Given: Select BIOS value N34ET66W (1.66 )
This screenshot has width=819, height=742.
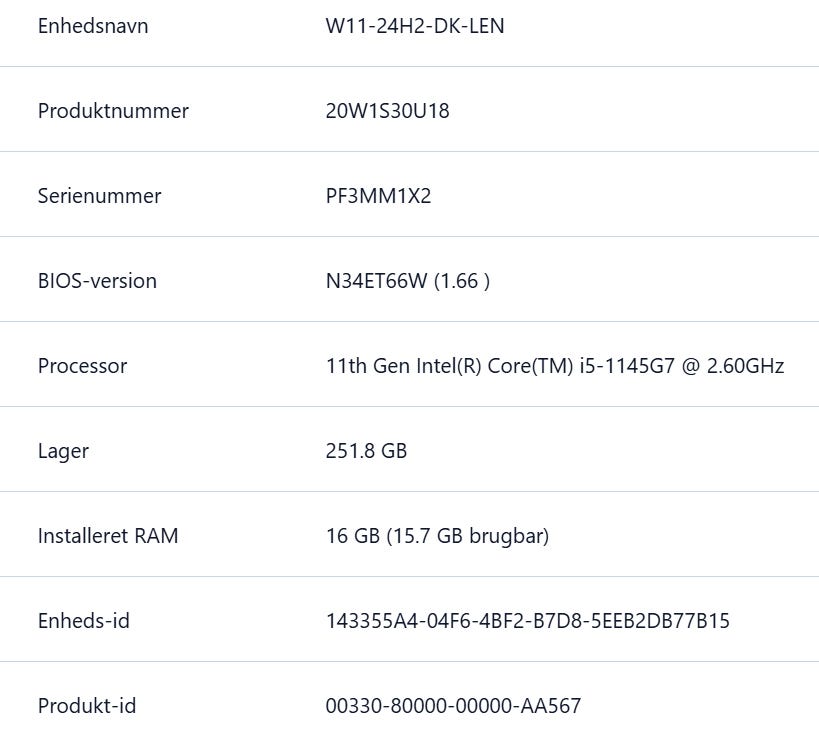Looking at the screenshot, I should tap(407, 281).
